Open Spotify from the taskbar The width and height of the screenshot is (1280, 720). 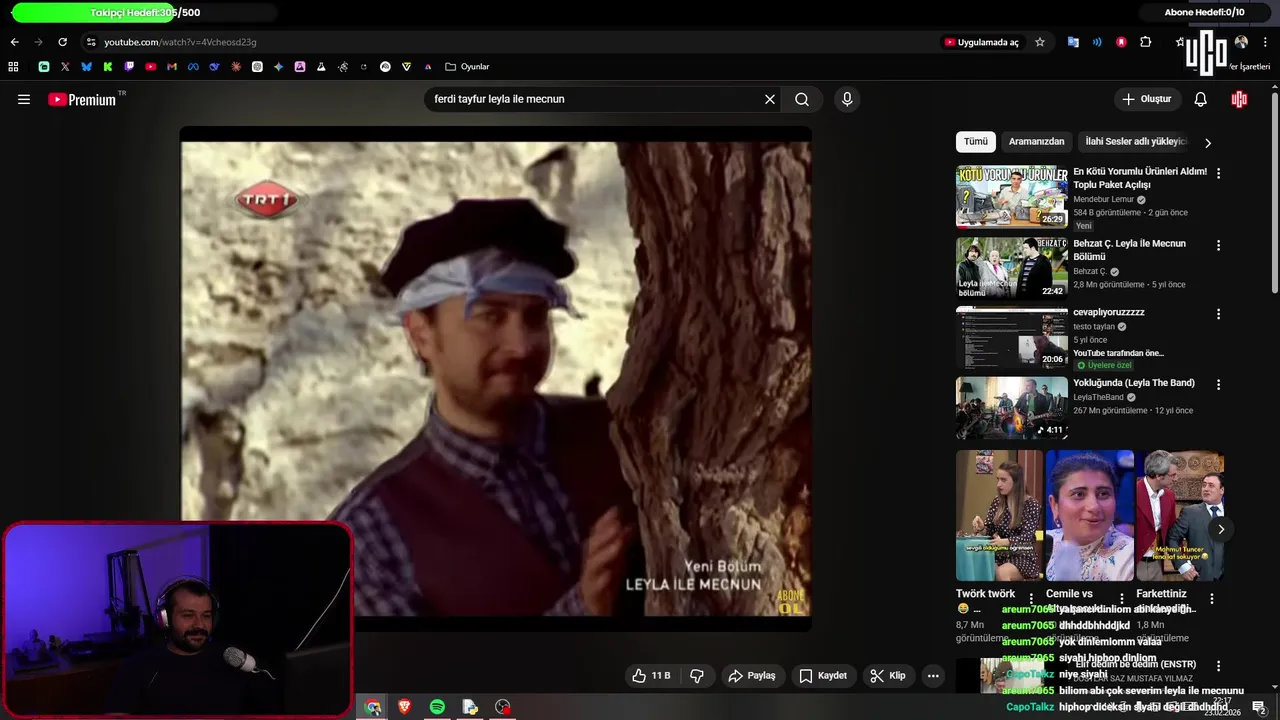pos(437,707)
